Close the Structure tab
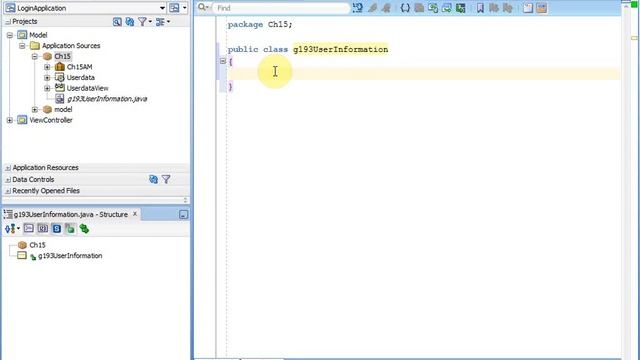This screenshot has height=360, width=640. click(135, 214)
